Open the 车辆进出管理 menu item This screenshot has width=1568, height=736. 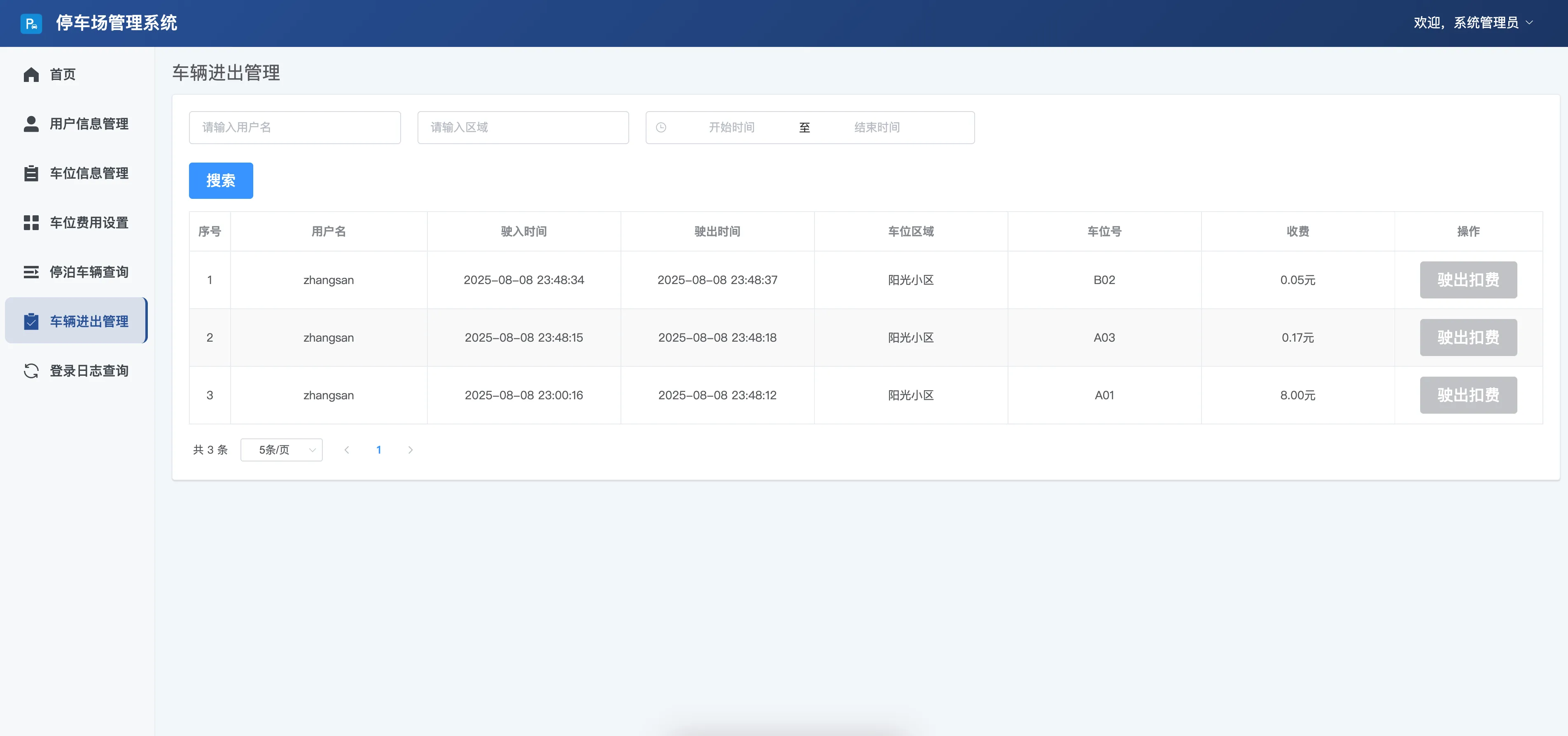(x=89, y=321)
